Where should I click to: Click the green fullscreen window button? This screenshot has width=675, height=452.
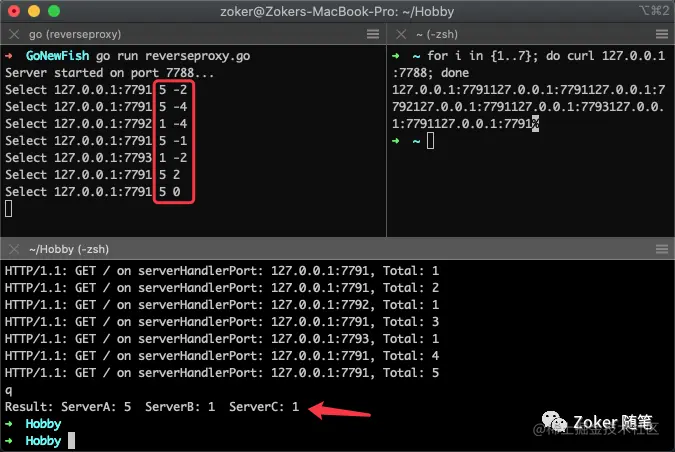54,11
